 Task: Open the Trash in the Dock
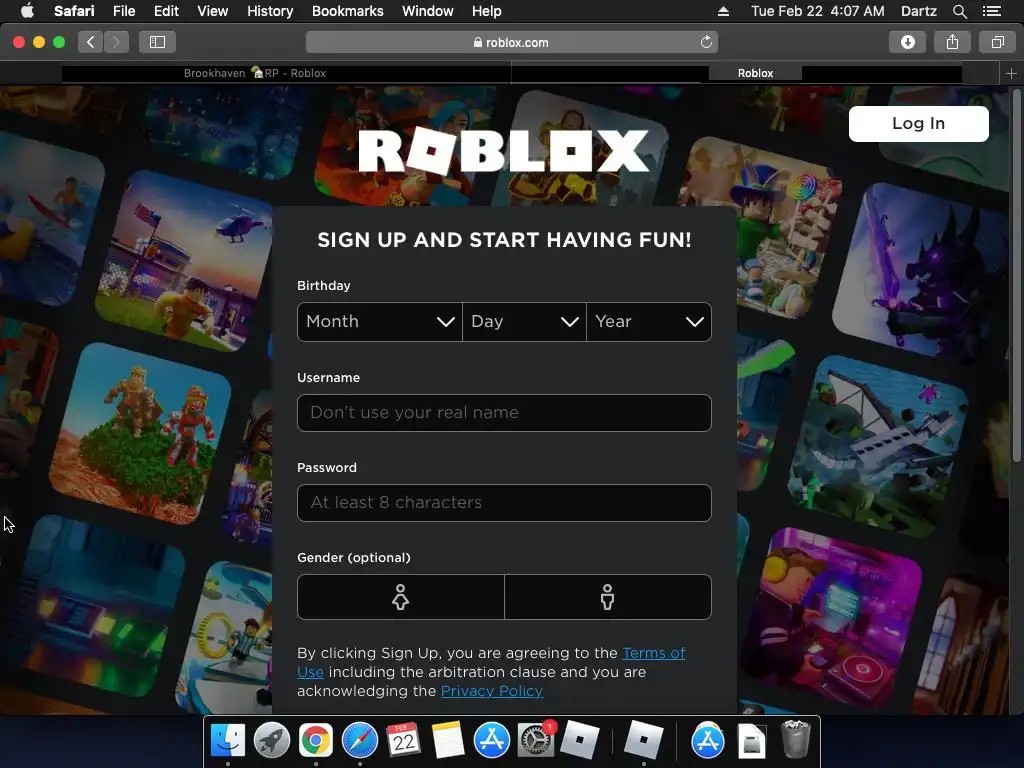[795, 739]
